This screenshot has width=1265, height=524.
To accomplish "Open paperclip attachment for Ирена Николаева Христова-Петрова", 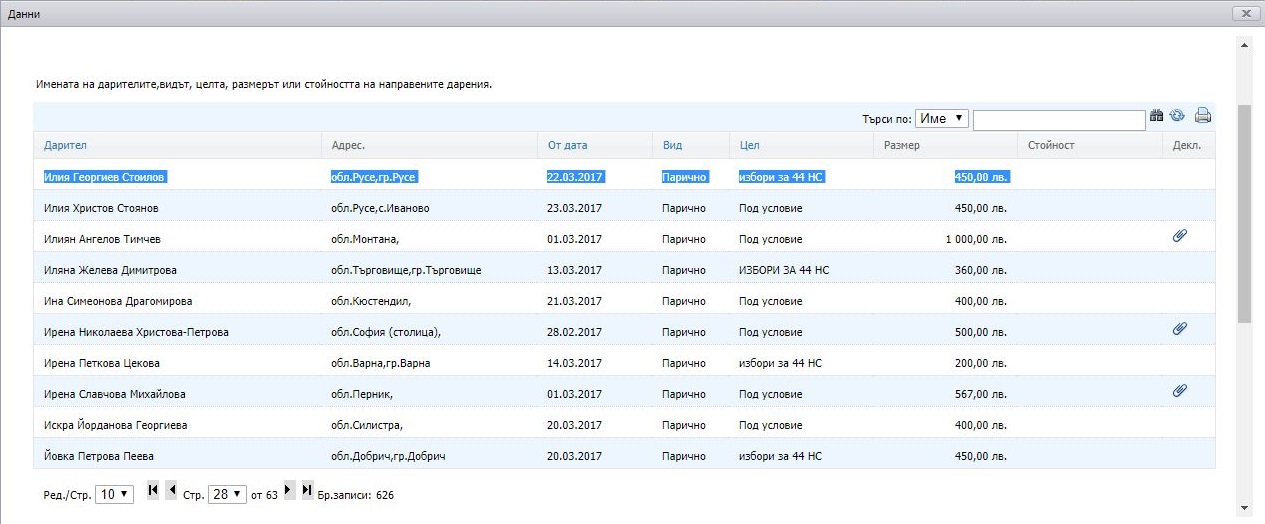I will pyautogui.click(x=1179, y=328).
